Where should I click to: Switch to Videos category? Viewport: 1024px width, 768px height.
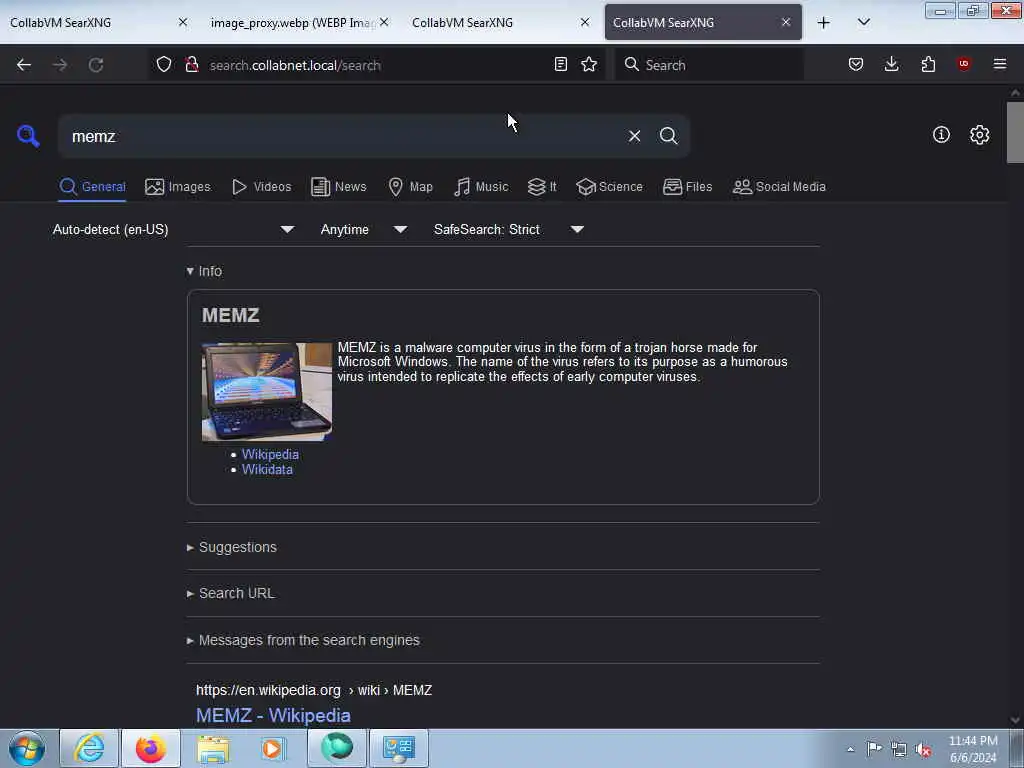[261, 187]
